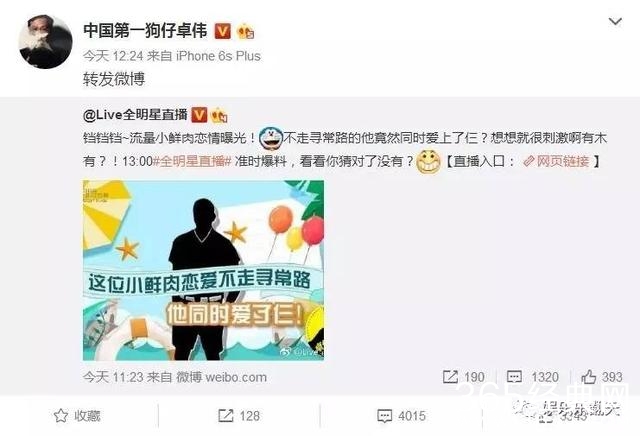
Task: Open the #全明星直播# hashtag topic
Action: pos(192,161)
